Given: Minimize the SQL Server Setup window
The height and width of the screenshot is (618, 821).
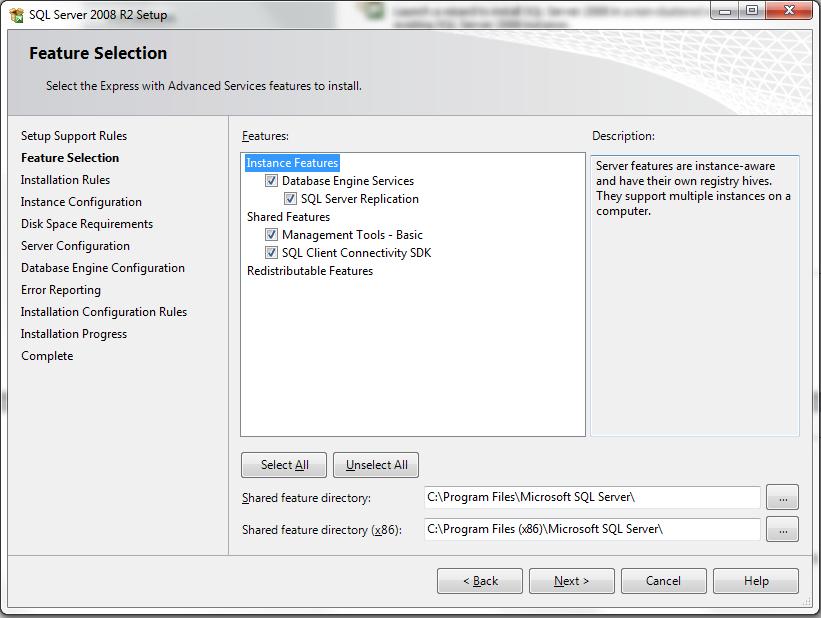Looking at the screenshot, I should tap(725, 11).
